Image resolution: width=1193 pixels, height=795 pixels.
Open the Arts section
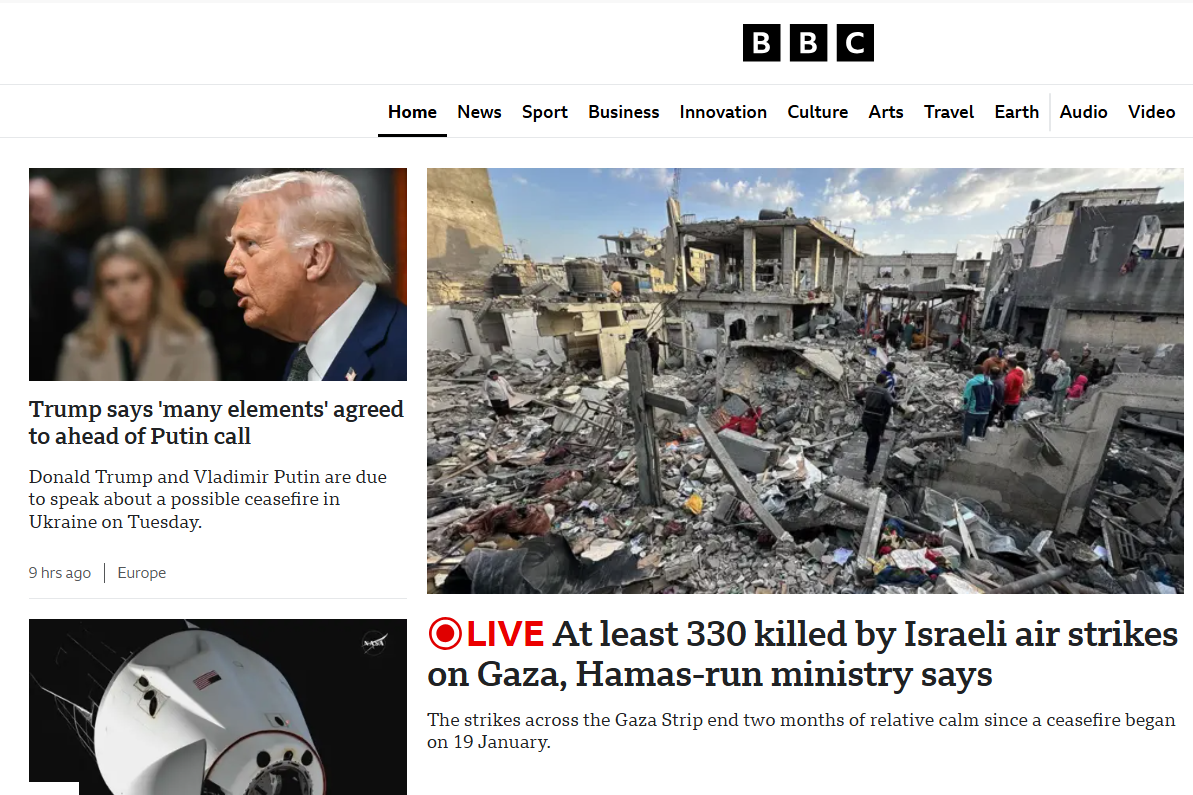point(886,112)
